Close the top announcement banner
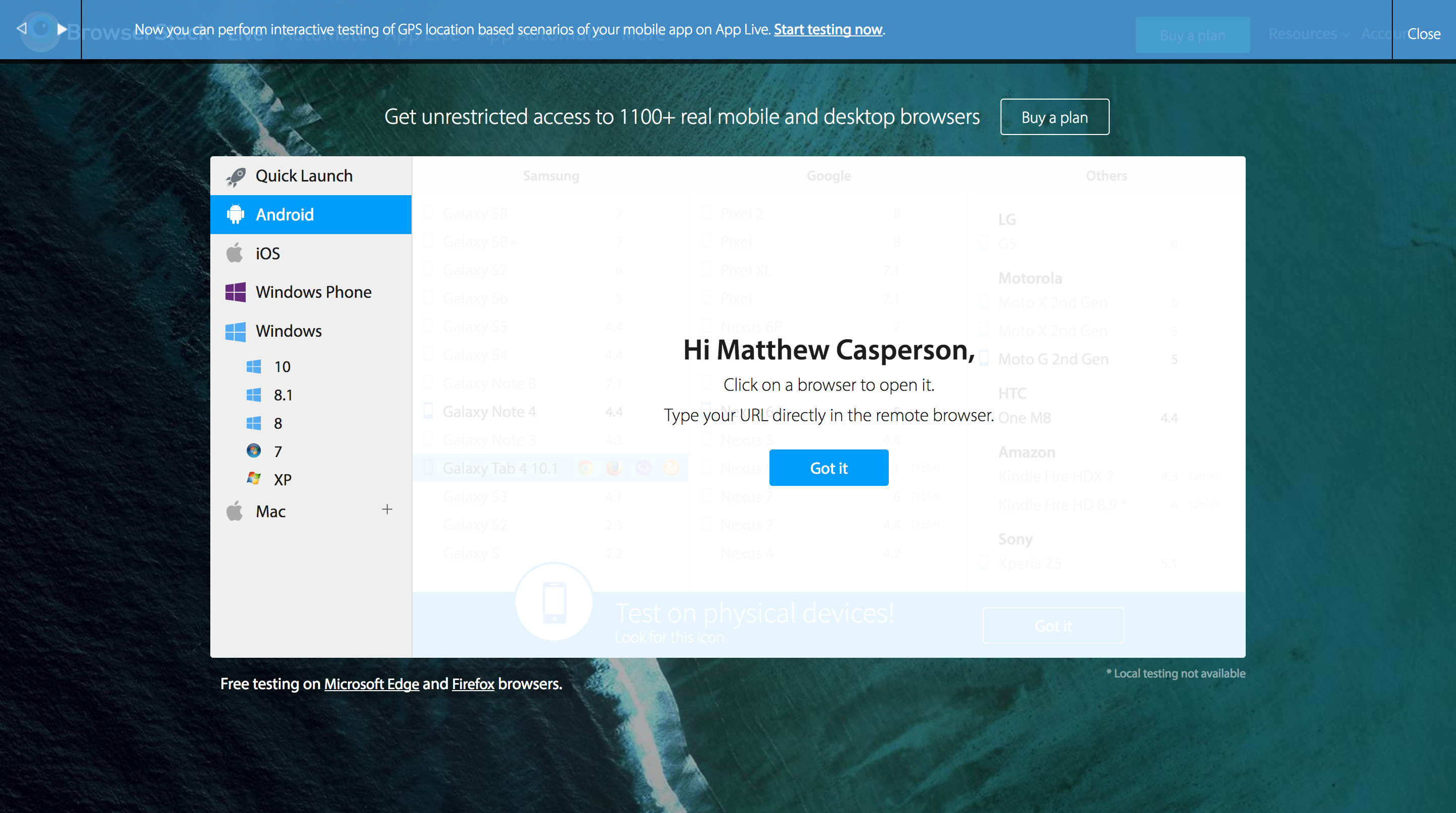Viewport: 1456px width, 813px height. click(1423, 34)
